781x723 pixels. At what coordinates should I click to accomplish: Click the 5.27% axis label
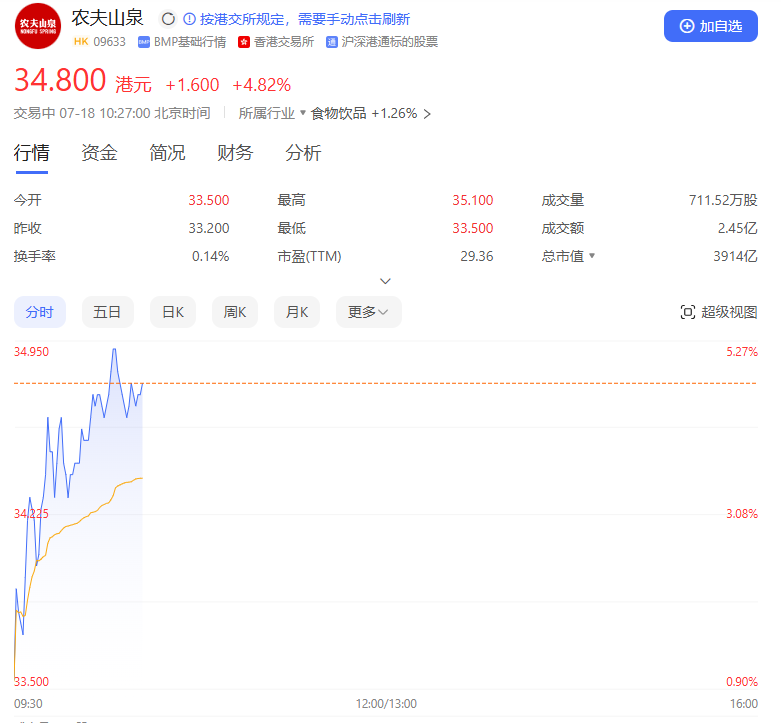coord(742,352)
